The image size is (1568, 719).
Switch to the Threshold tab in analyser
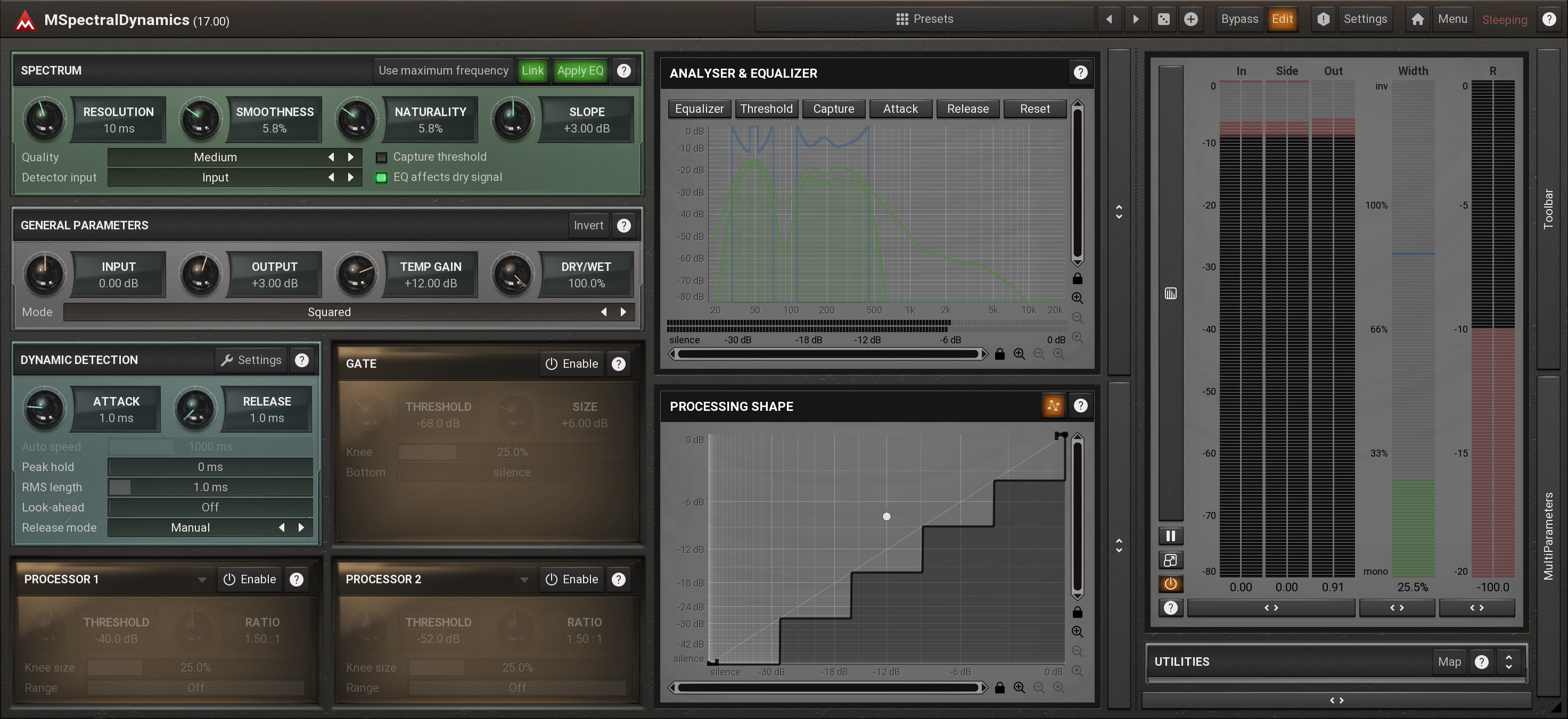coord(766,109)
